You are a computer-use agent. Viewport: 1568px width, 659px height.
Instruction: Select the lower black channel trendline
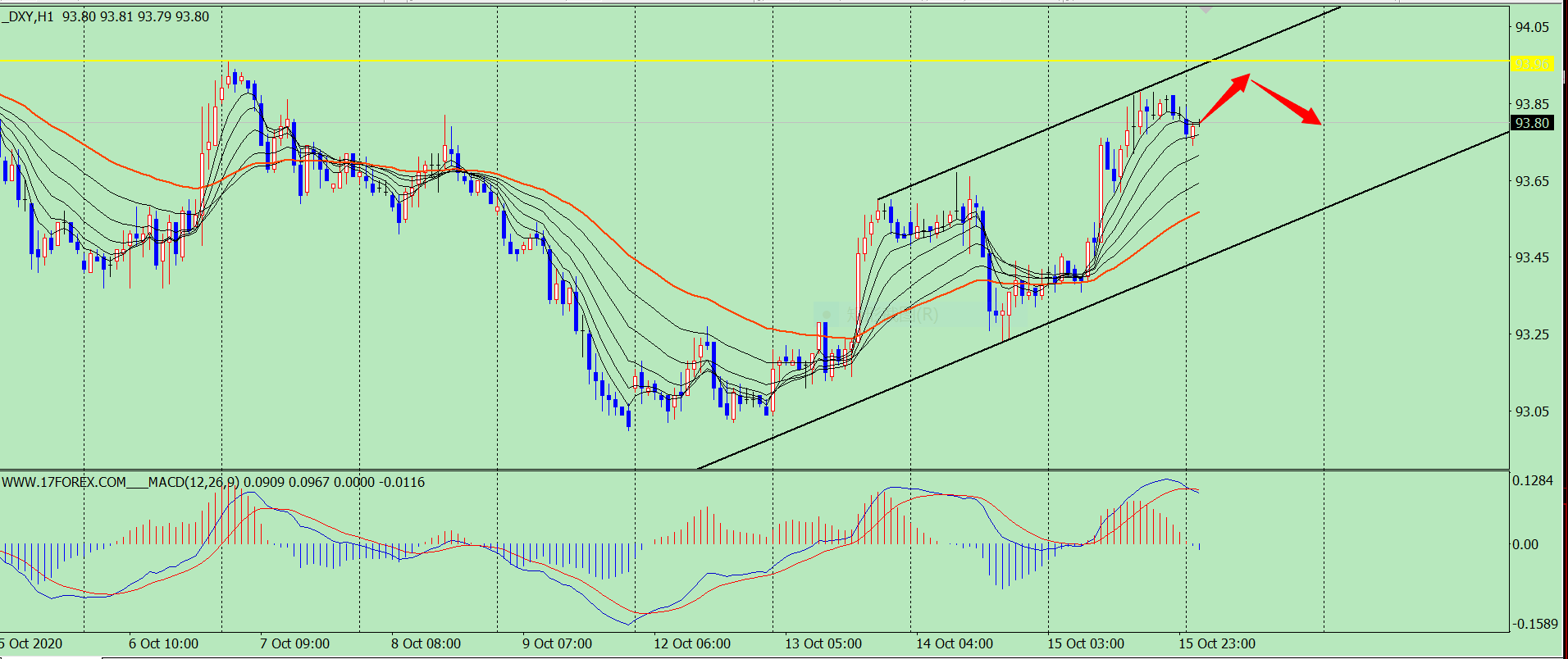click(1103, 300)
